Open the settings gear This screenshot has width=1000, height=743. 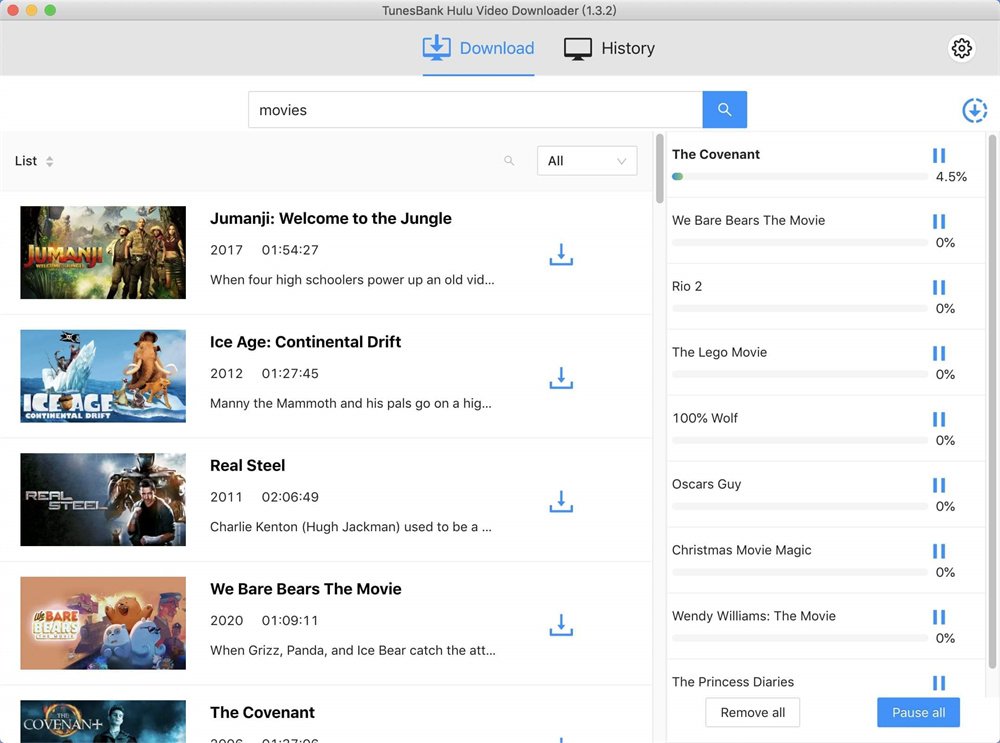961,48
